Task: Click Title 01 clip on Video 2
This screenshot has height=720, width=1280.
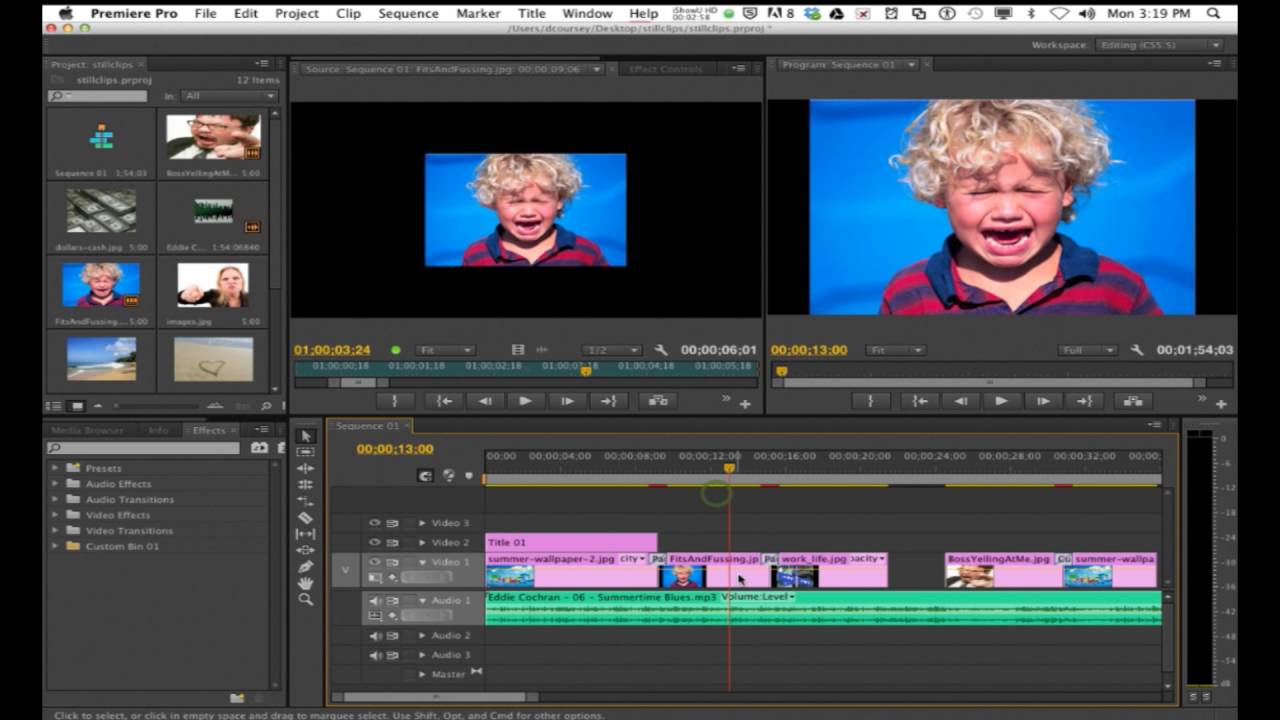Action: click(x=571, y=542)
